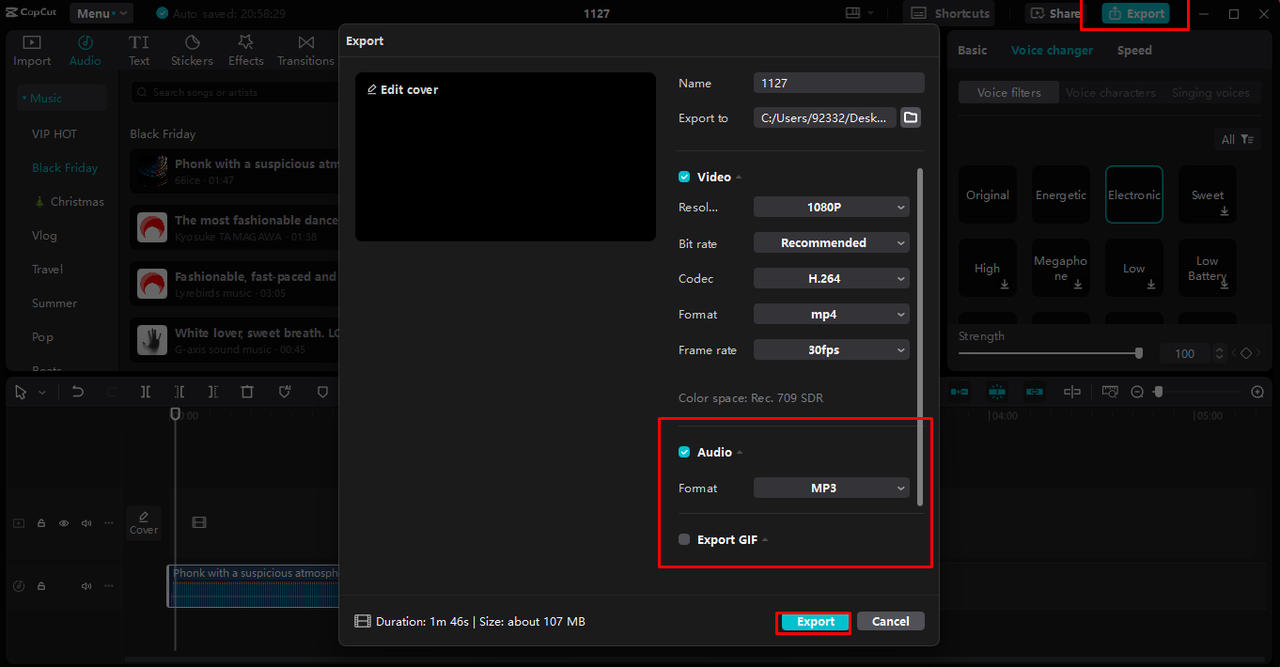Viewport: 1280px width, 667px height.
Task: Select the Voice characters tab
Action: [x=1110, y=92]
